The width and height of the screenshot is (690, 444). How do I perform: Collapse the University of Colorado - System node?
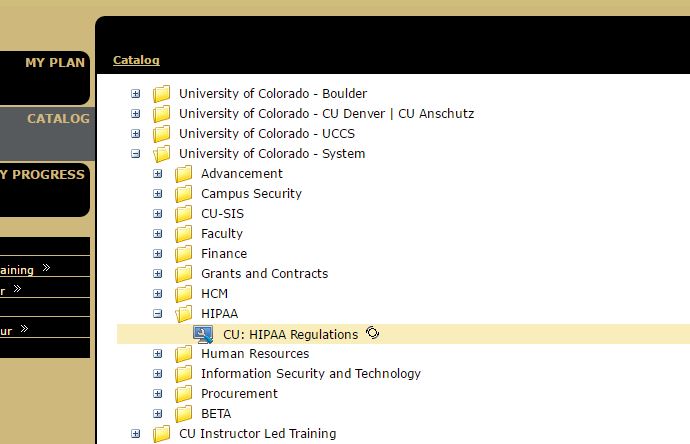[136, 154]
